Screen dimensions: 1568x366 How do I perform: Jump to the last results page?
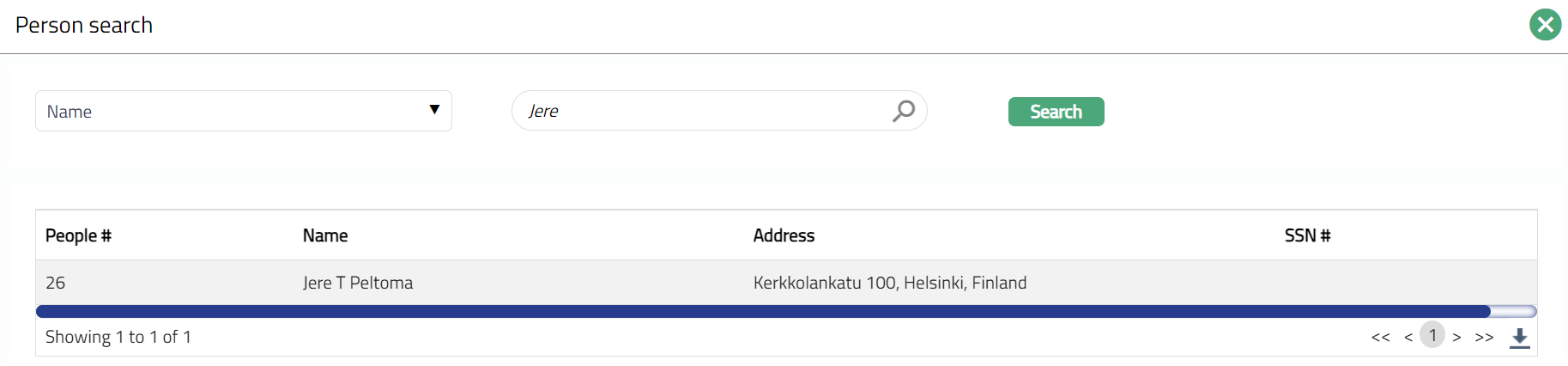(1484, 337)
